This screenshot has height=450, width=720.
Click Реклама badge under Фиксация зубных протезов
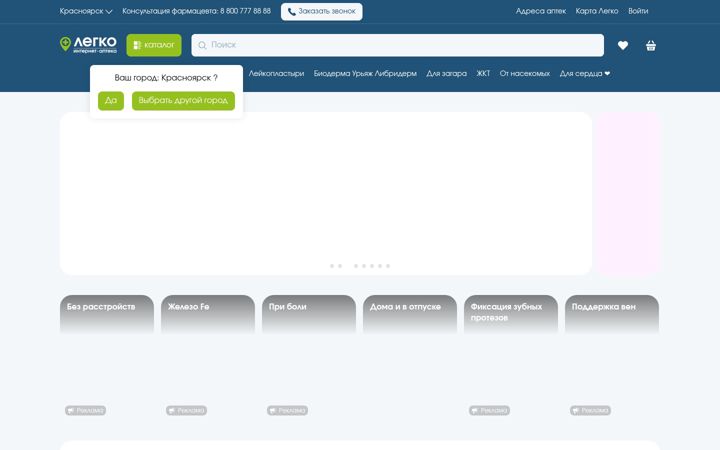pos(489,410)
